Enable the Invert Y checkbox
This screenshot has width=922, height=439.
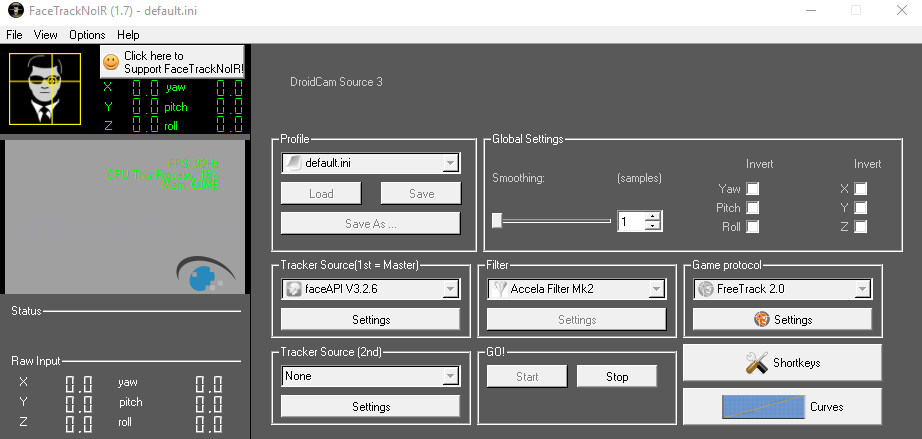coord(860,207)
